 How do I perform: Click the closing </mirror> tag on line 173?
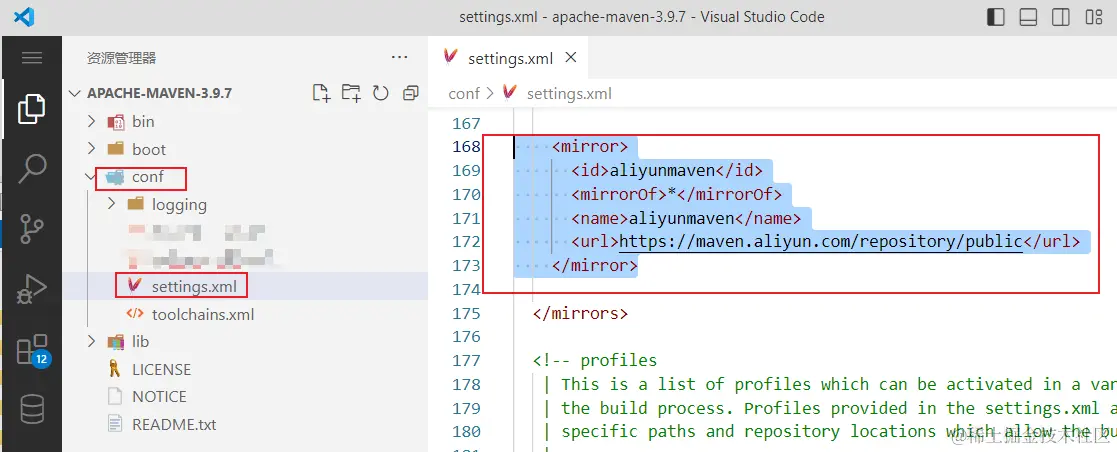pyautogui.click(x=595, y=266)
